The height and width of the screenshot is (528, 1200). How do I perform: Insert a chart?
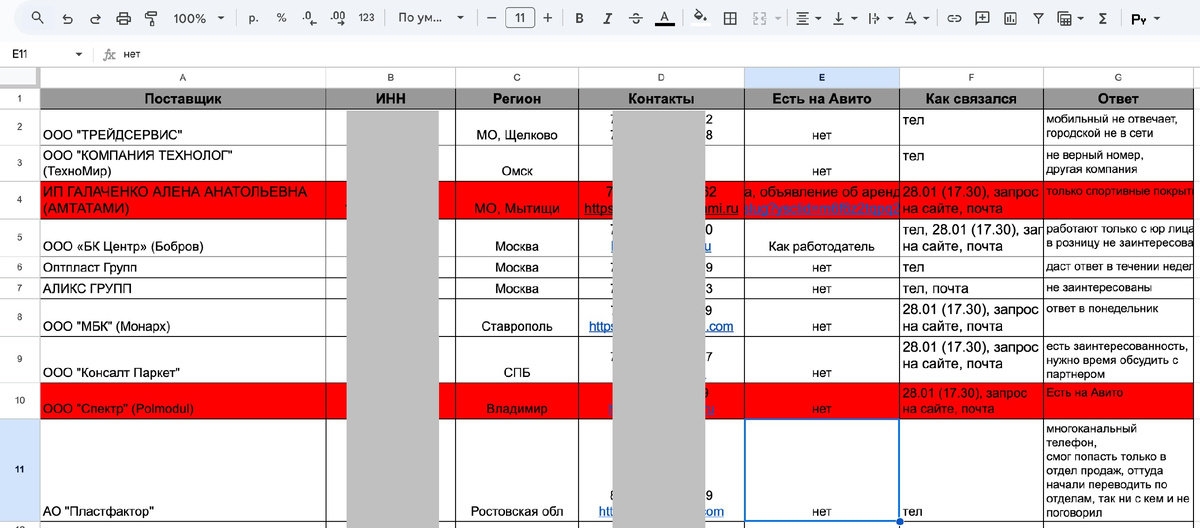[x=1010, y=18]
